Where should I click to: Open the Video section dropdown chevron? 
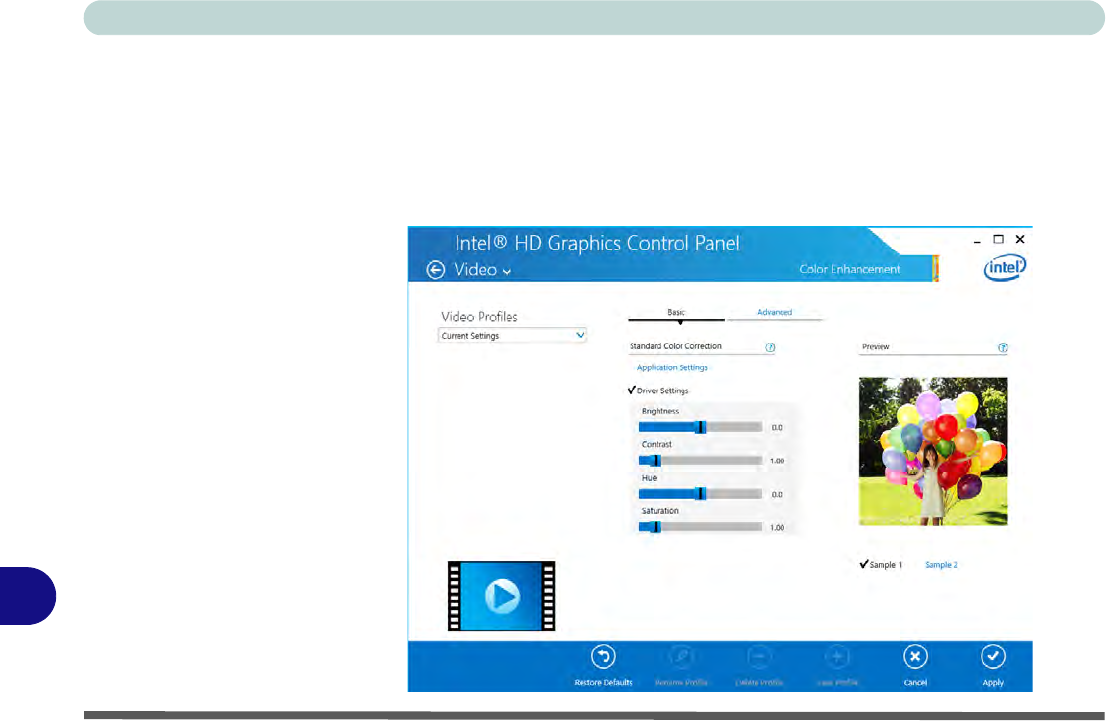coord(507,272)
